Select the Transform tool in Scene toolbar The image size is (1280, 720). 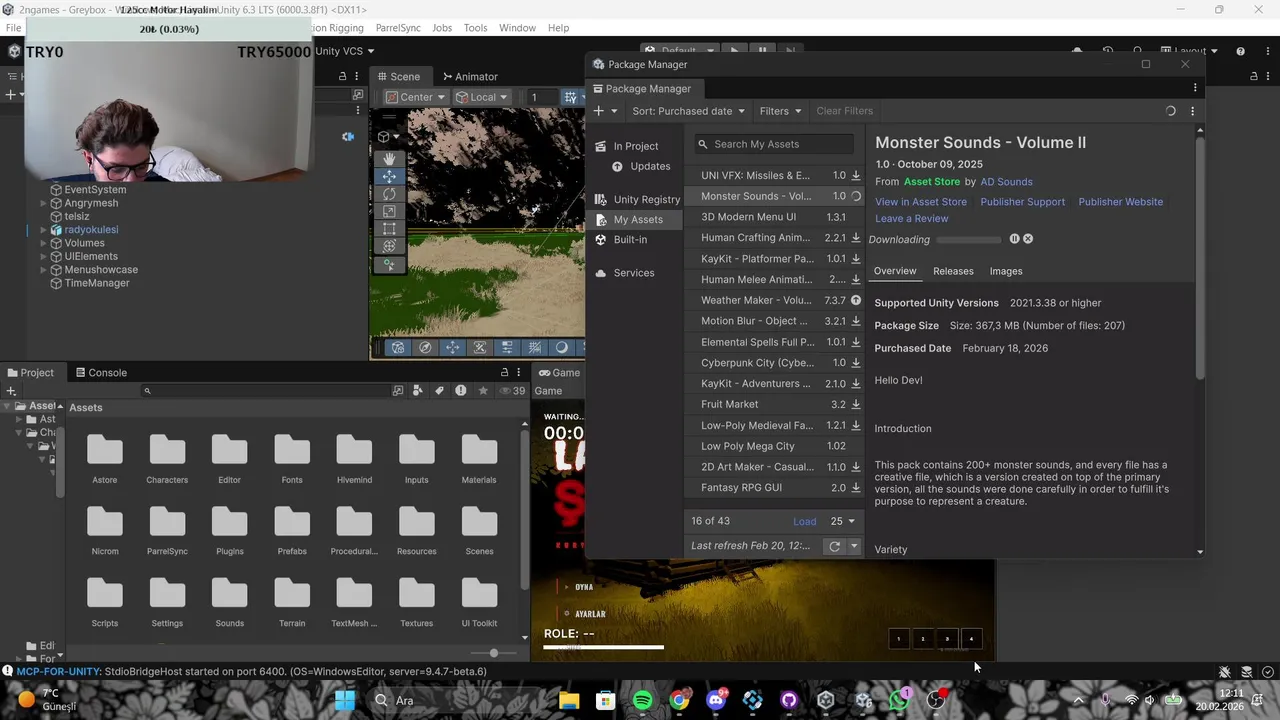click(x=389, y=246)
